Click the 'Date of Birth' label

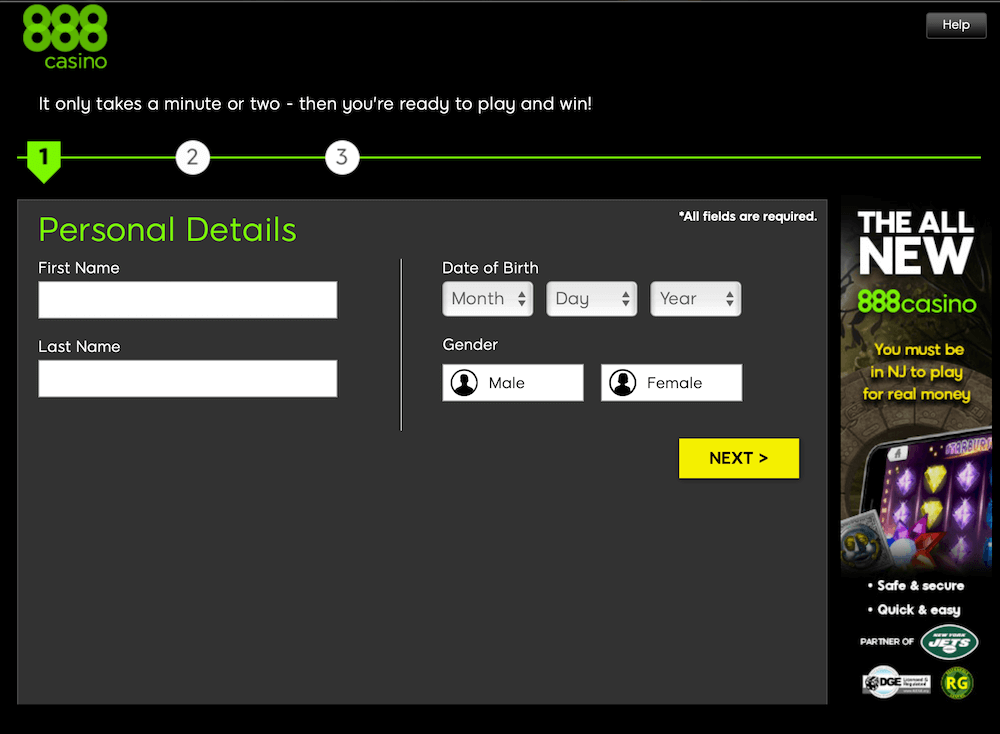(x=490, y=268)
